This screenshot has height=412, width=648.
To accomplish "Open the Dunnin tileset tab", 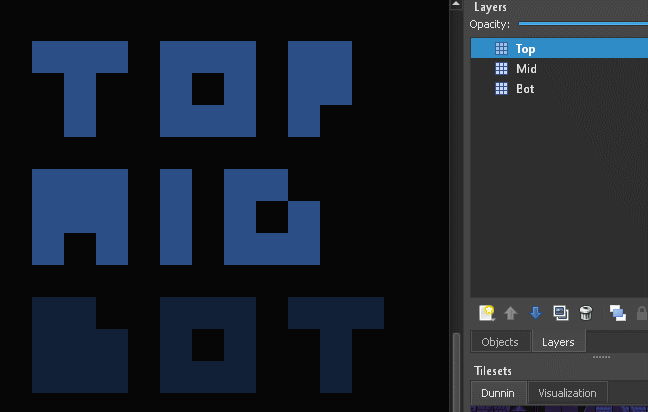I will pyautogui.click(x=498, y=393).
